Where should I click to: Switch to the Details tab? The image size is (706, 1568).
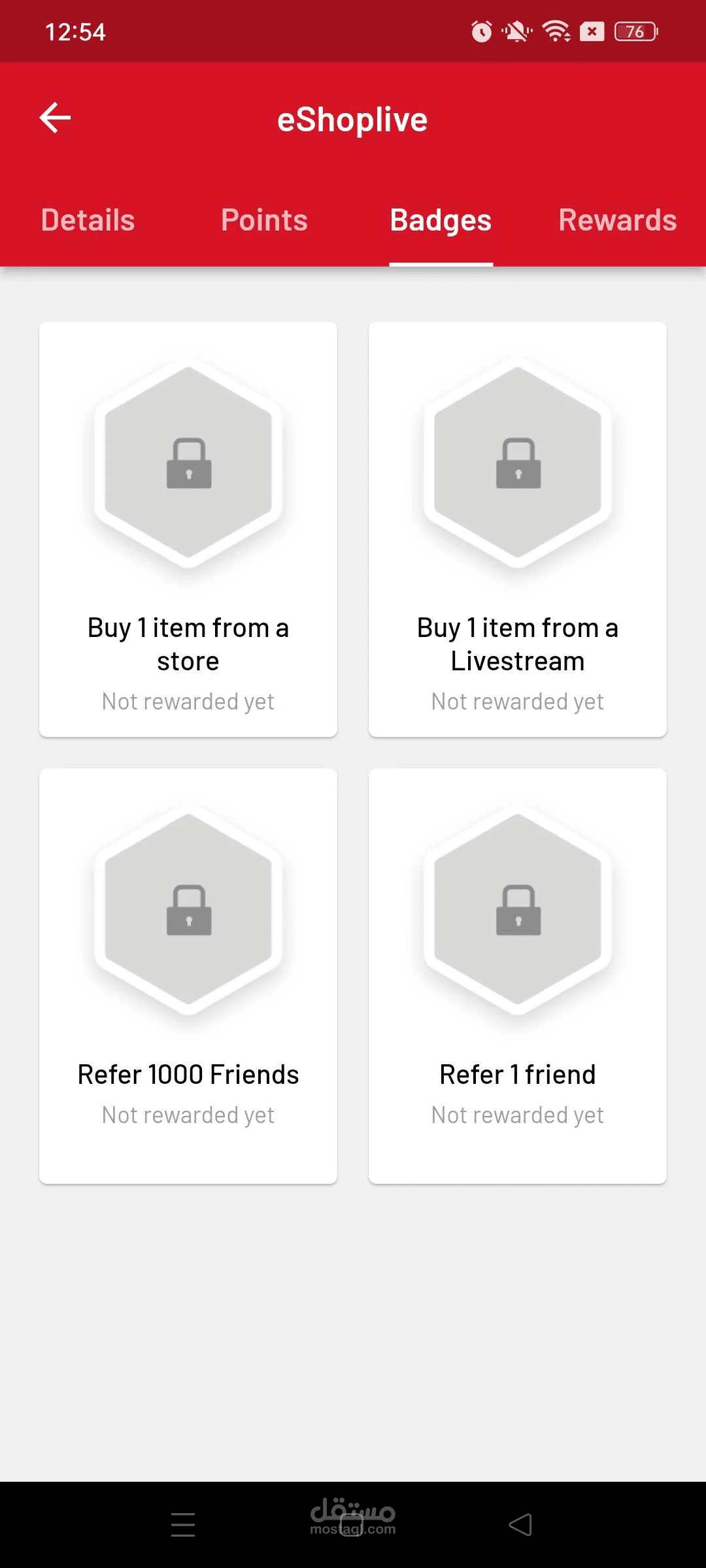coord(88,220)
